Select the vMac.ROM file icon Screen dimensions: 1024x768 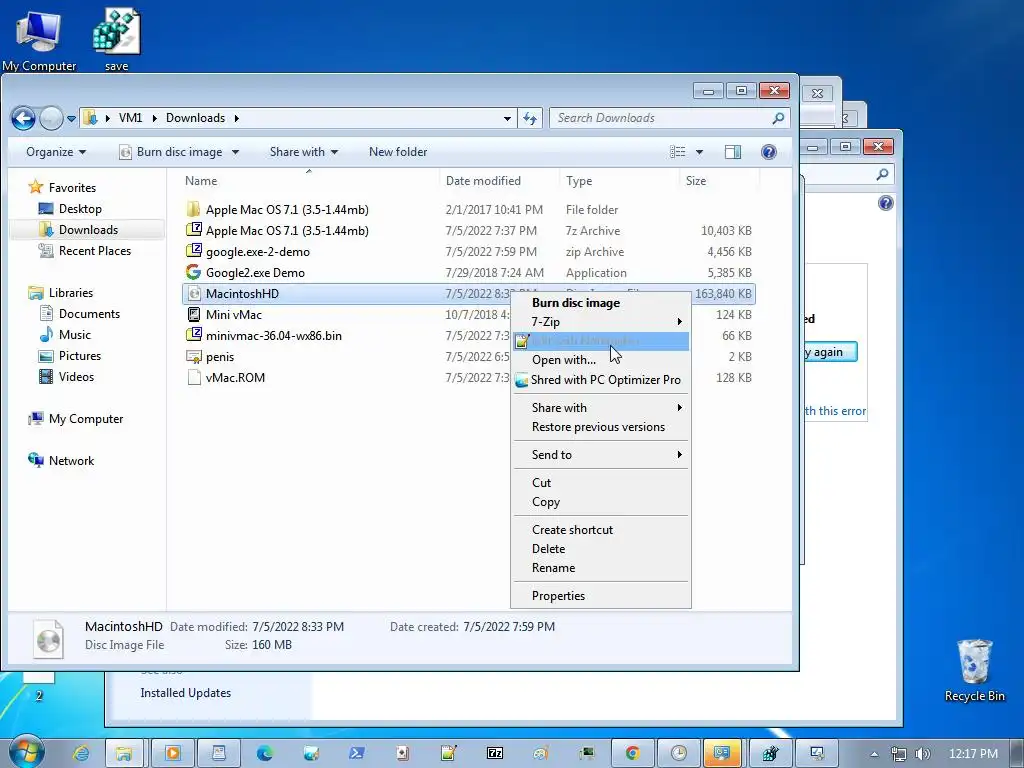193,377
